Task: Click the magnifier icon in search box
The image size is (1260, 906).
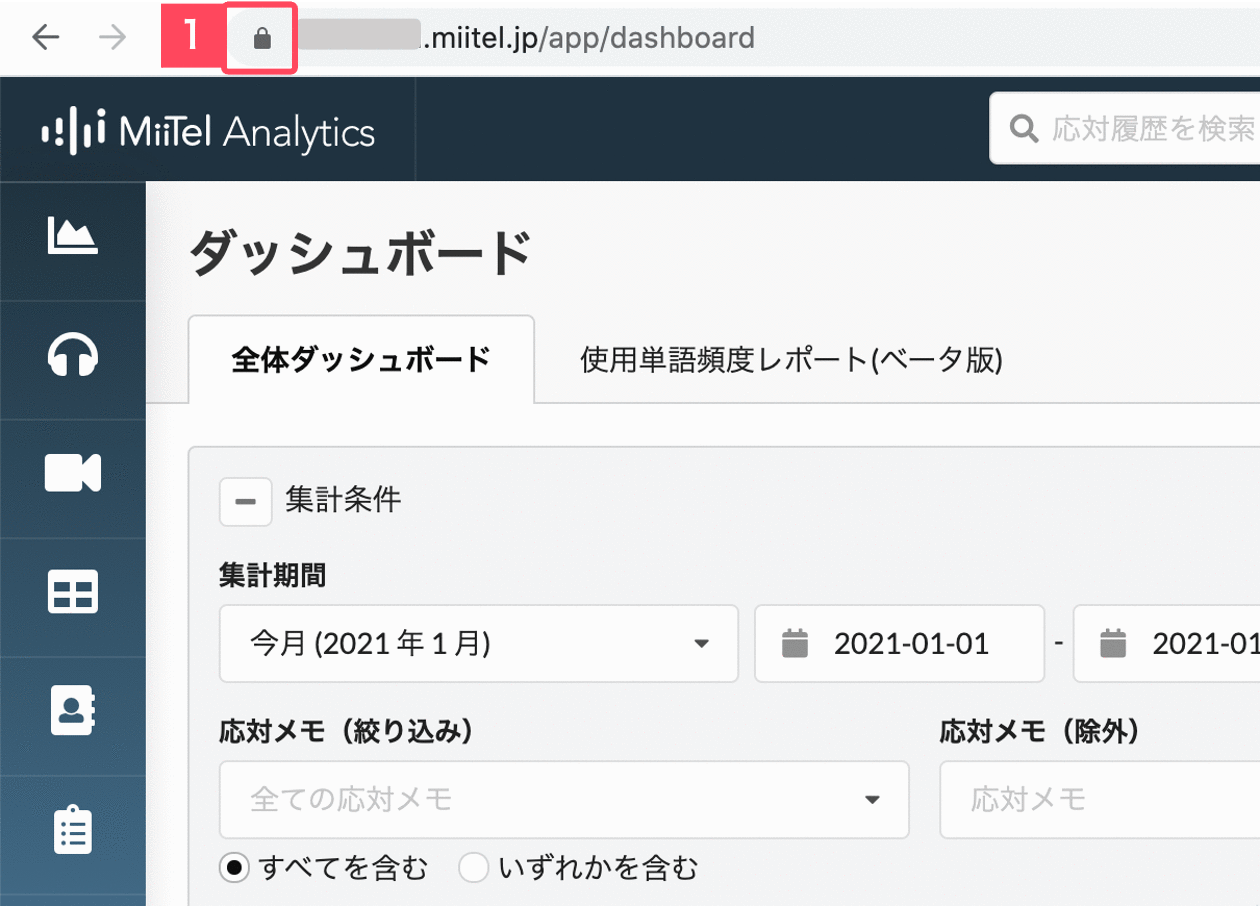Action: tap(1024, 128)
